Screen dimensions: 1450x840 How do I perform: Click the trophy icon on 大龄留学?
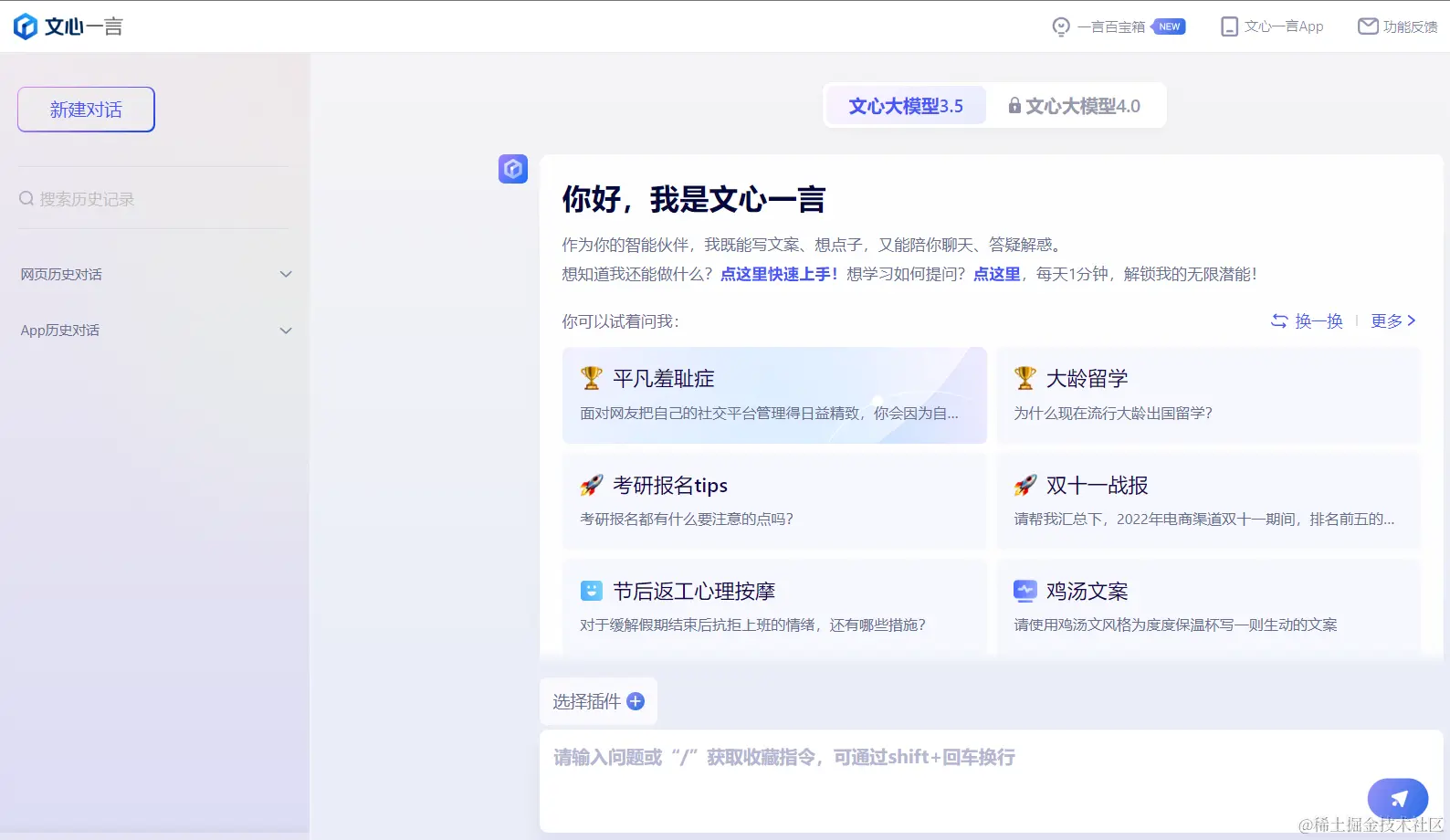pos(1025,378)
